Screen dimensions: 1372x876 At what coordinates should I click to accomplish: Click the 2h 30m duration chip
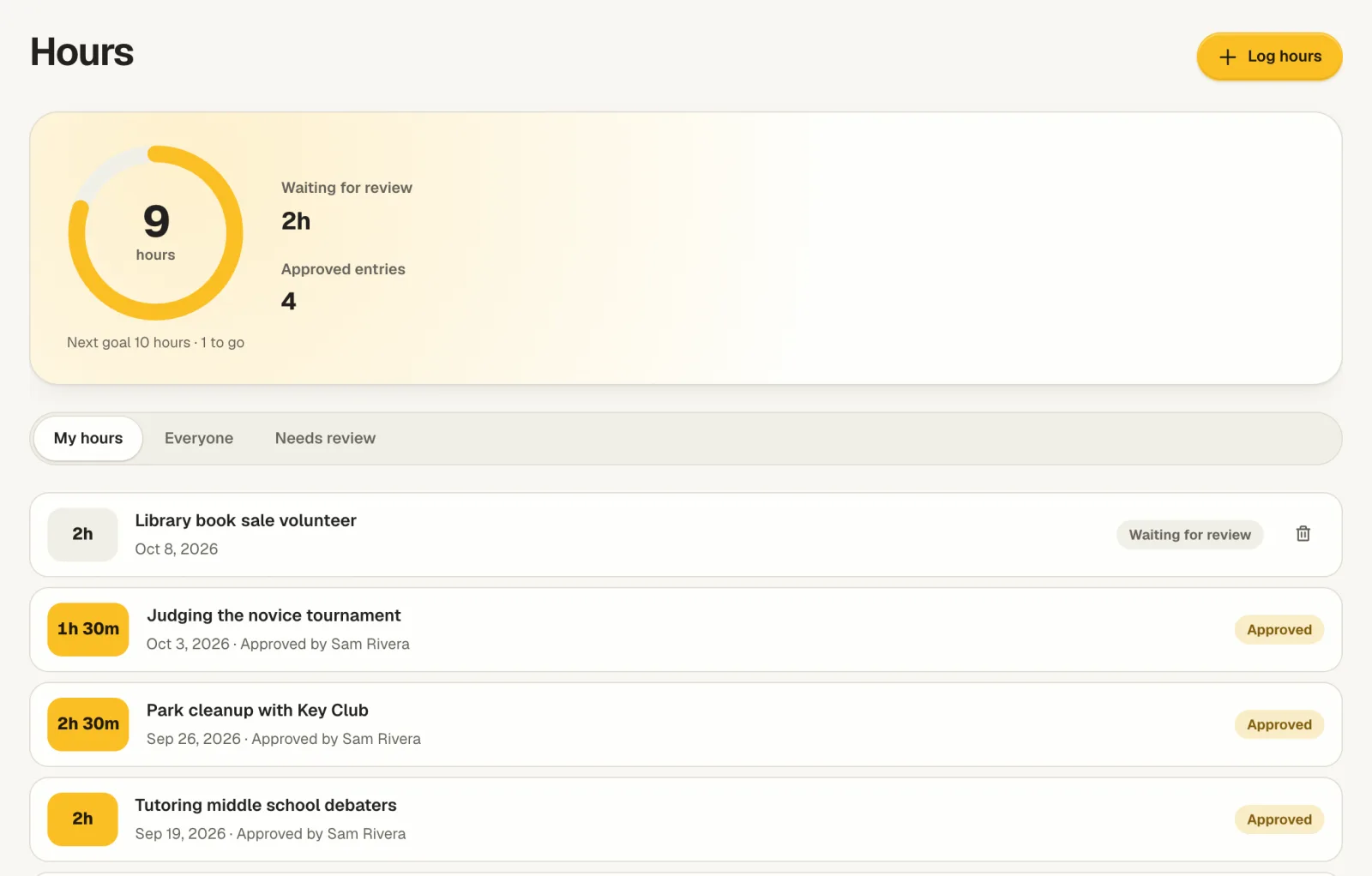88,725
